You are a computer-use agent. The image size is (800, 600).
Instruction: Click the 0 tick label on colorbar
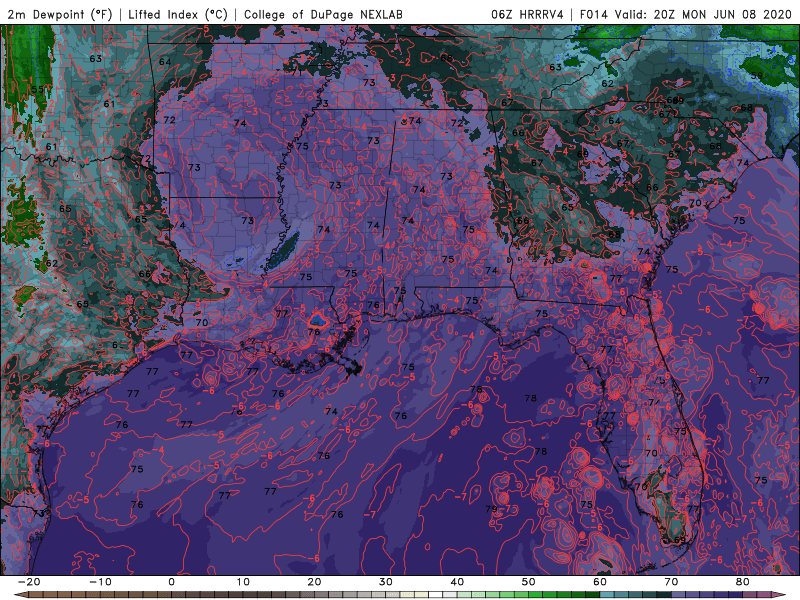point(171,582)
